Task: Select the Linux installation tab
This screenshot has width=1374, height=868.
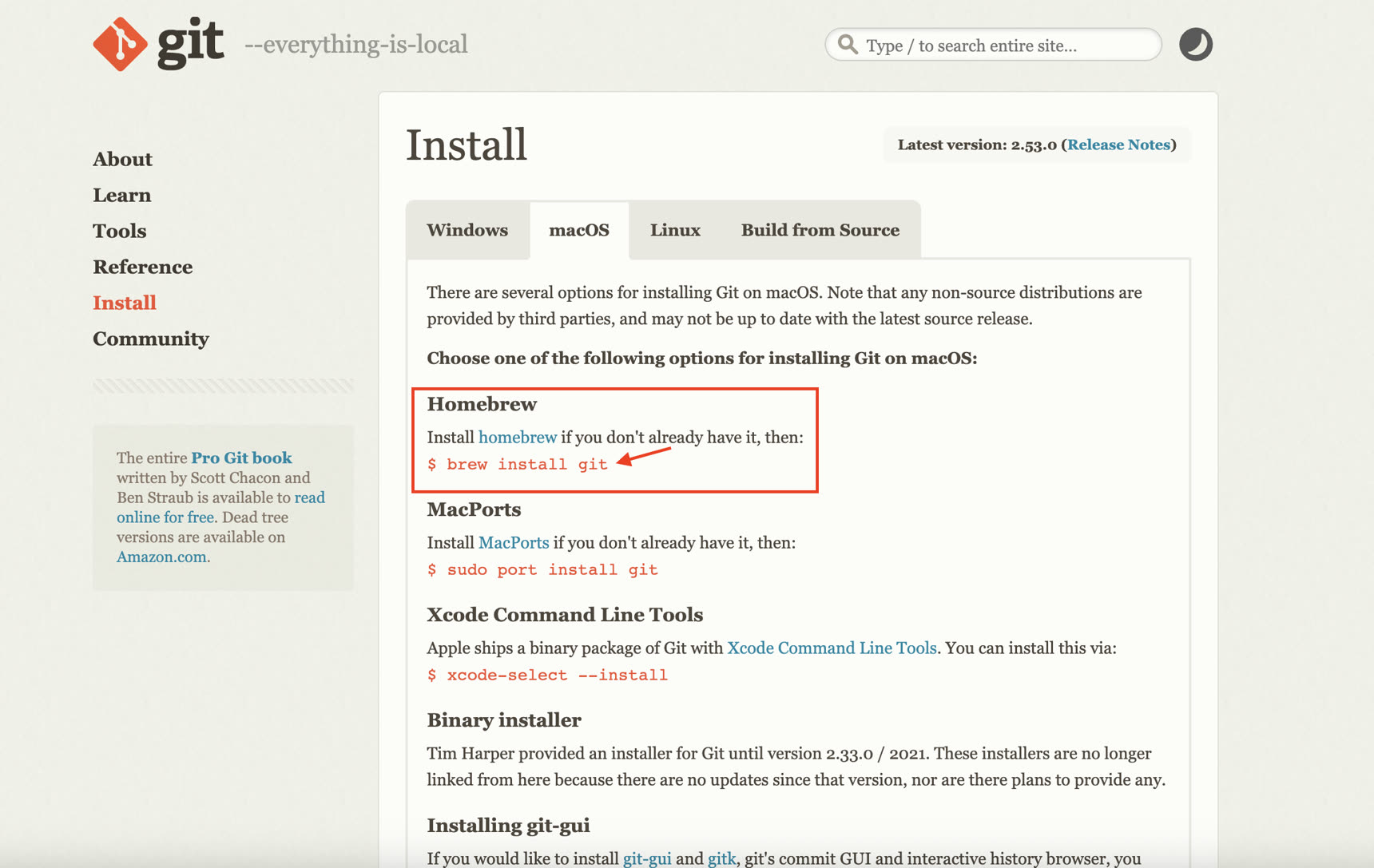Action: [675, 230]
